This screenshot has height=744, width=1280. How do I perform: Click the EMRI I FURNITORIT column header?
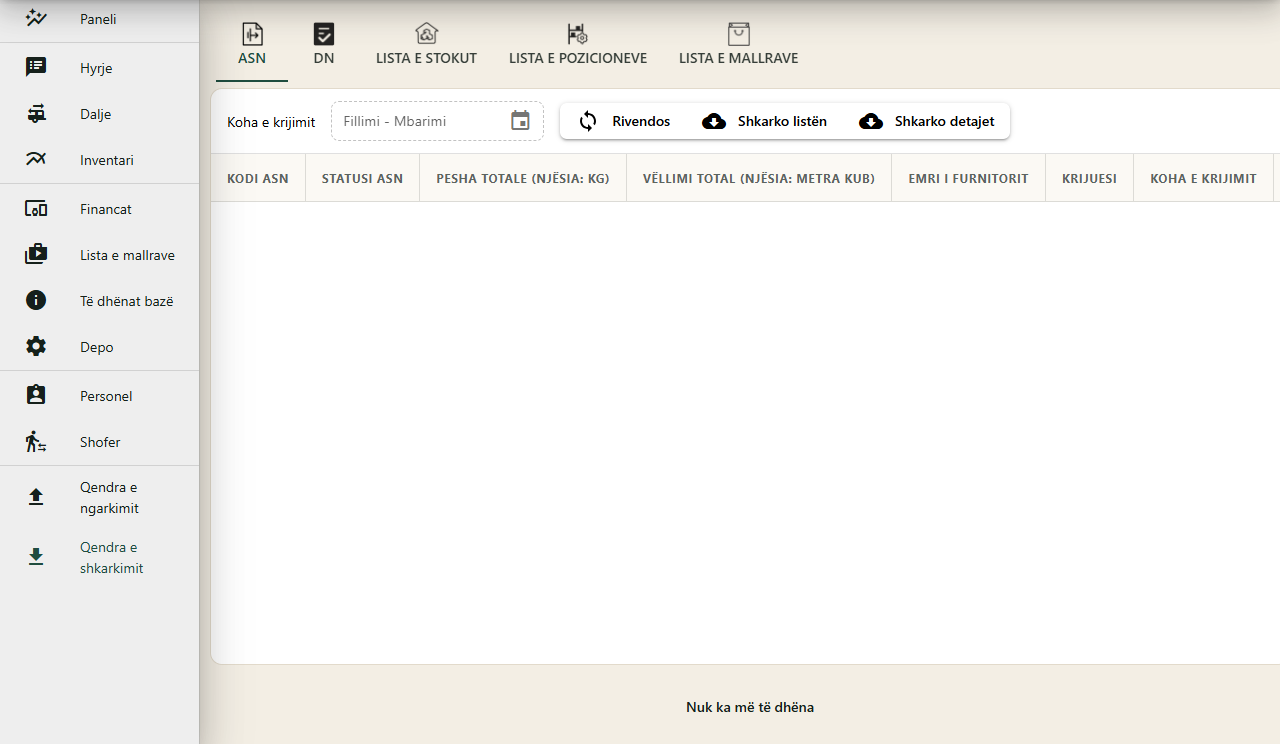pos(968,178)
